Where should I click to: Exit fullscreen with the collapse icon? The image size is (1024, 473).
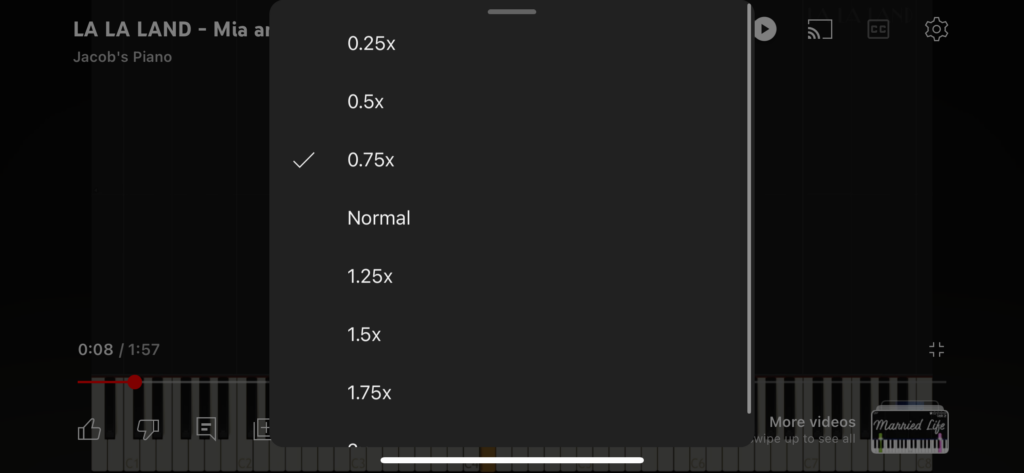point(936,350)
